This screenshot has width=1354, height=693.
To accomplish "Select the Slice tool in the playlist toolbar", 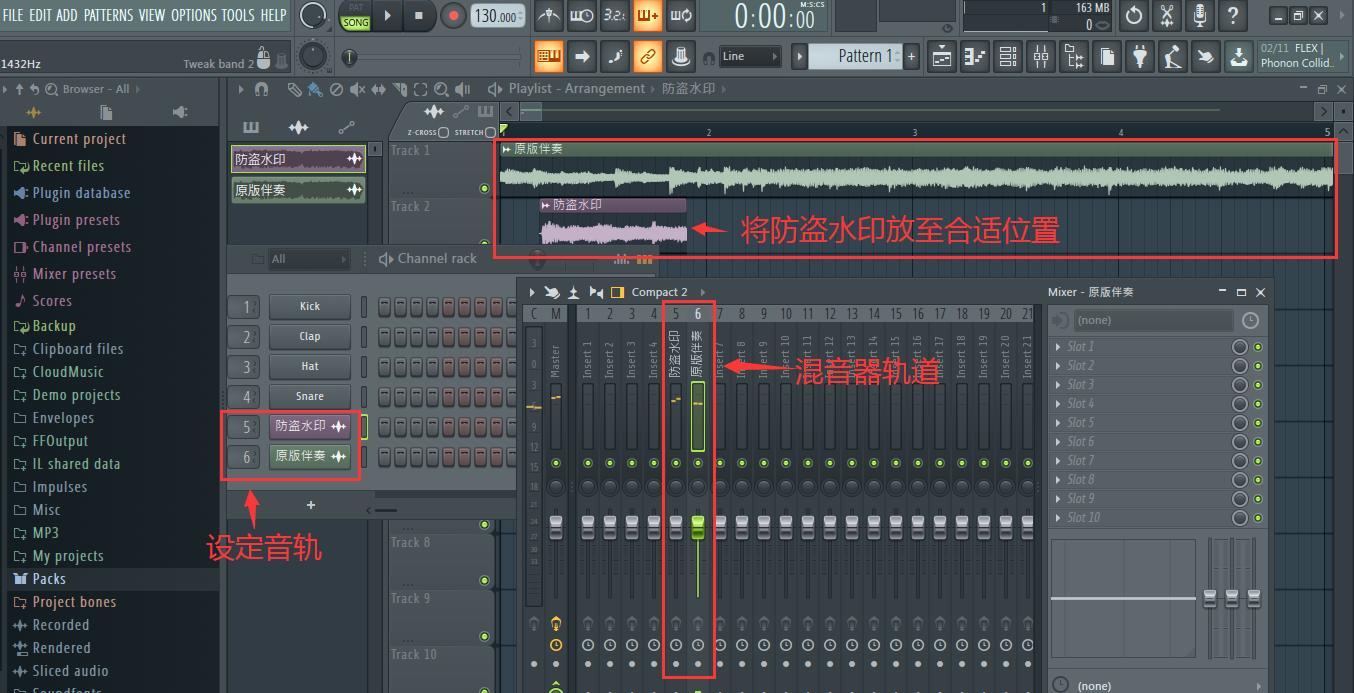I will [401, 89].
